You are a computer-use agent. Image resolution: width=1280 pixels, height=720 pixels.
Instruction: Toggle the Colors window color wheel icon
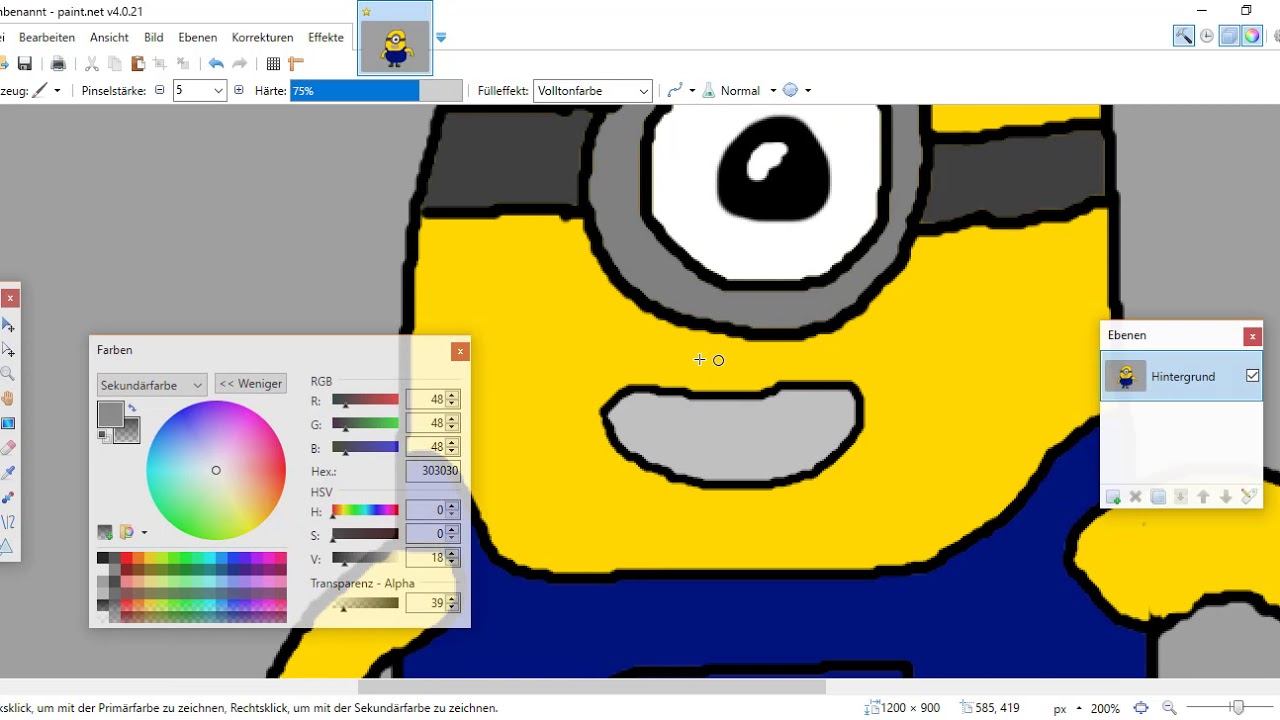pos(1252,36)
